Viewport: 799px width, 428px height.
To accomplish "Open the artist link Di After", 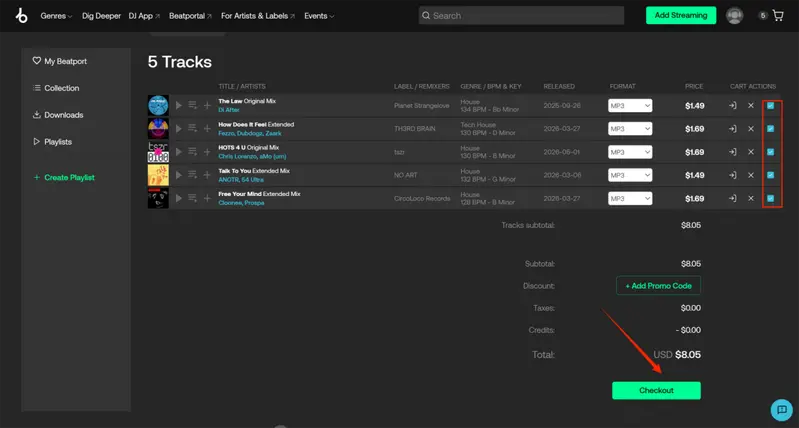I will click(x=229, y=110).
